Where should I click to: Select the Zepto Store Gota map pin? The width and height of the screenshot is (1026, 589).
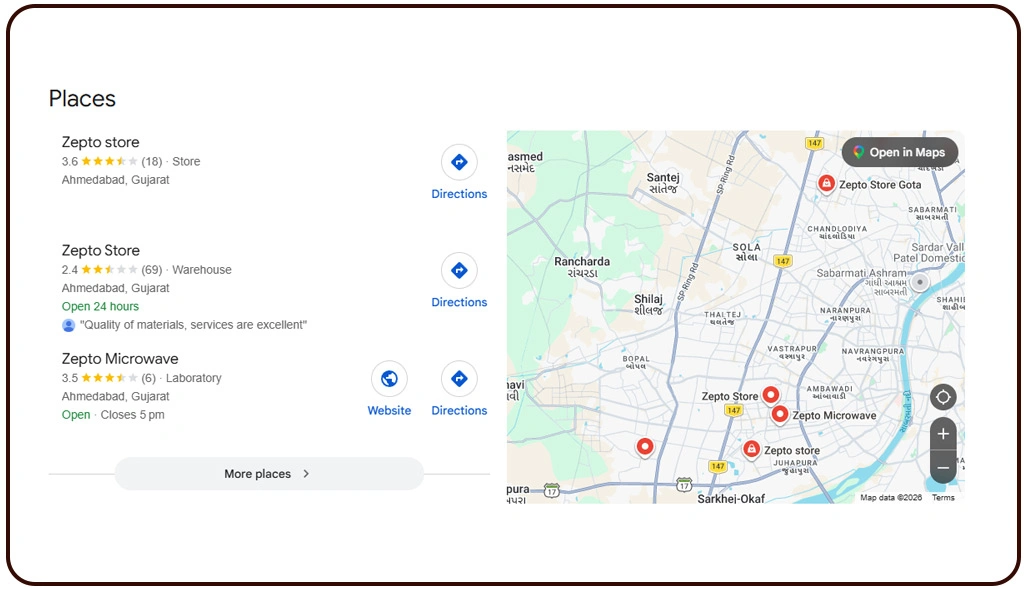coord(826,184)
